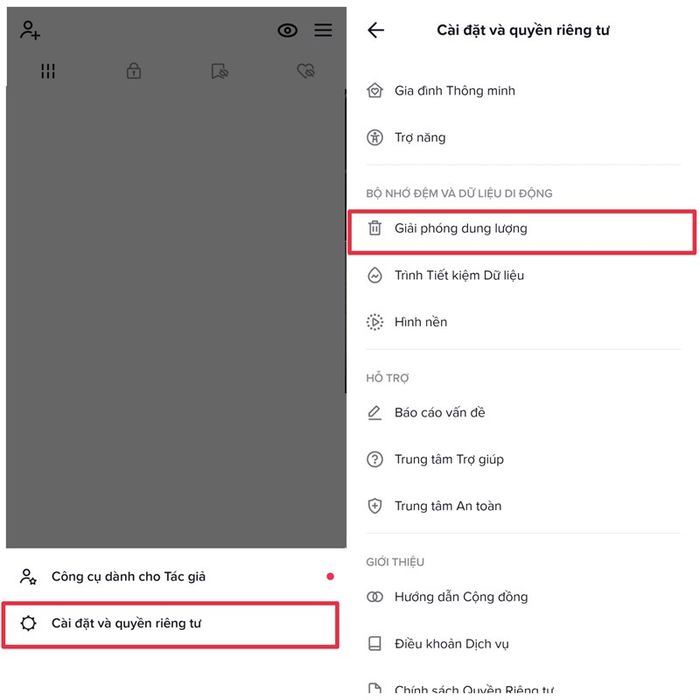Tap the trash icon for Giải phóng dung lượng
This screenshot has width=700, height=700.
point(375,228)
